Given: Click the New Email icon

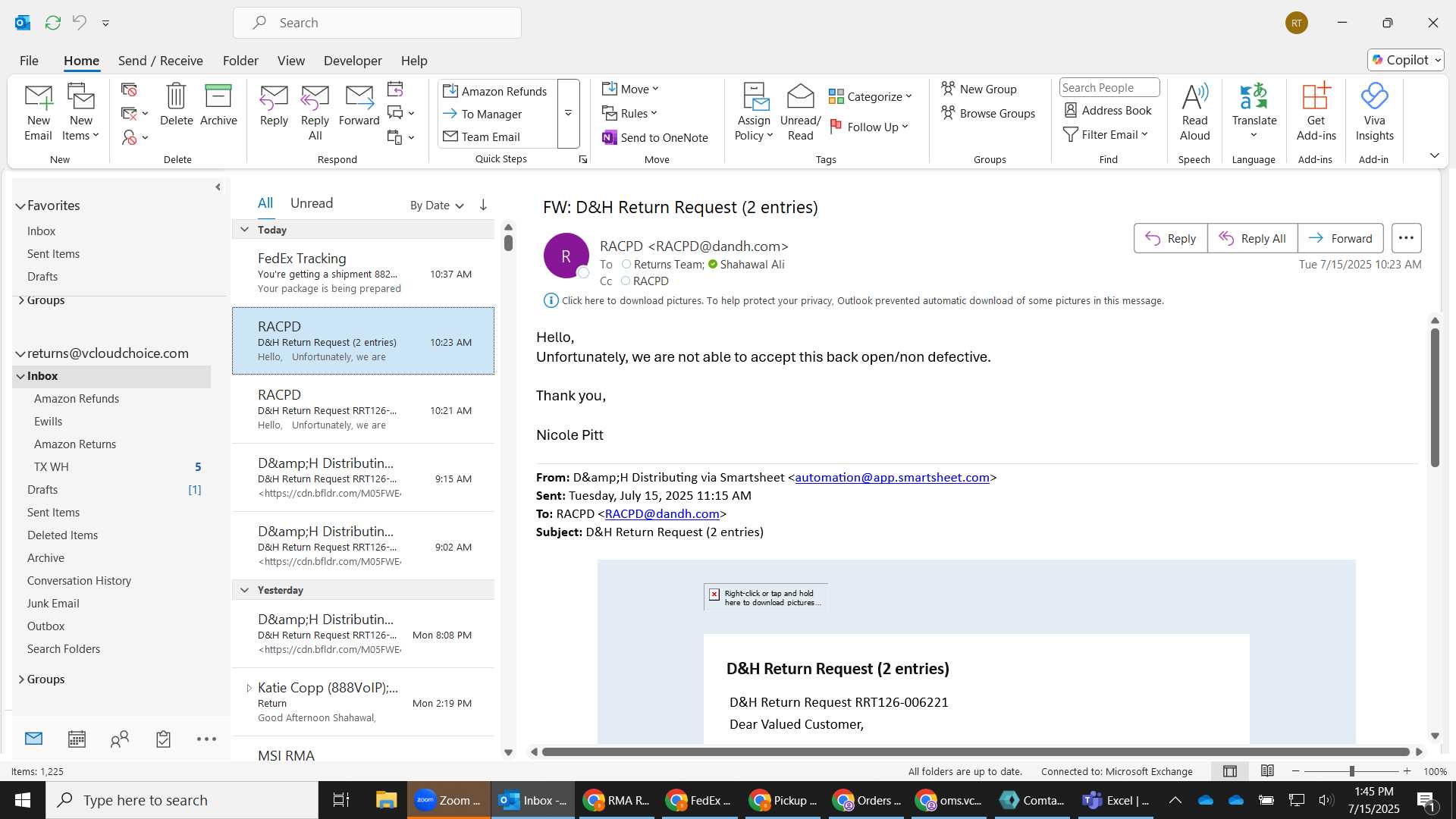Looking at the screenshot, I should coord(38,112).
